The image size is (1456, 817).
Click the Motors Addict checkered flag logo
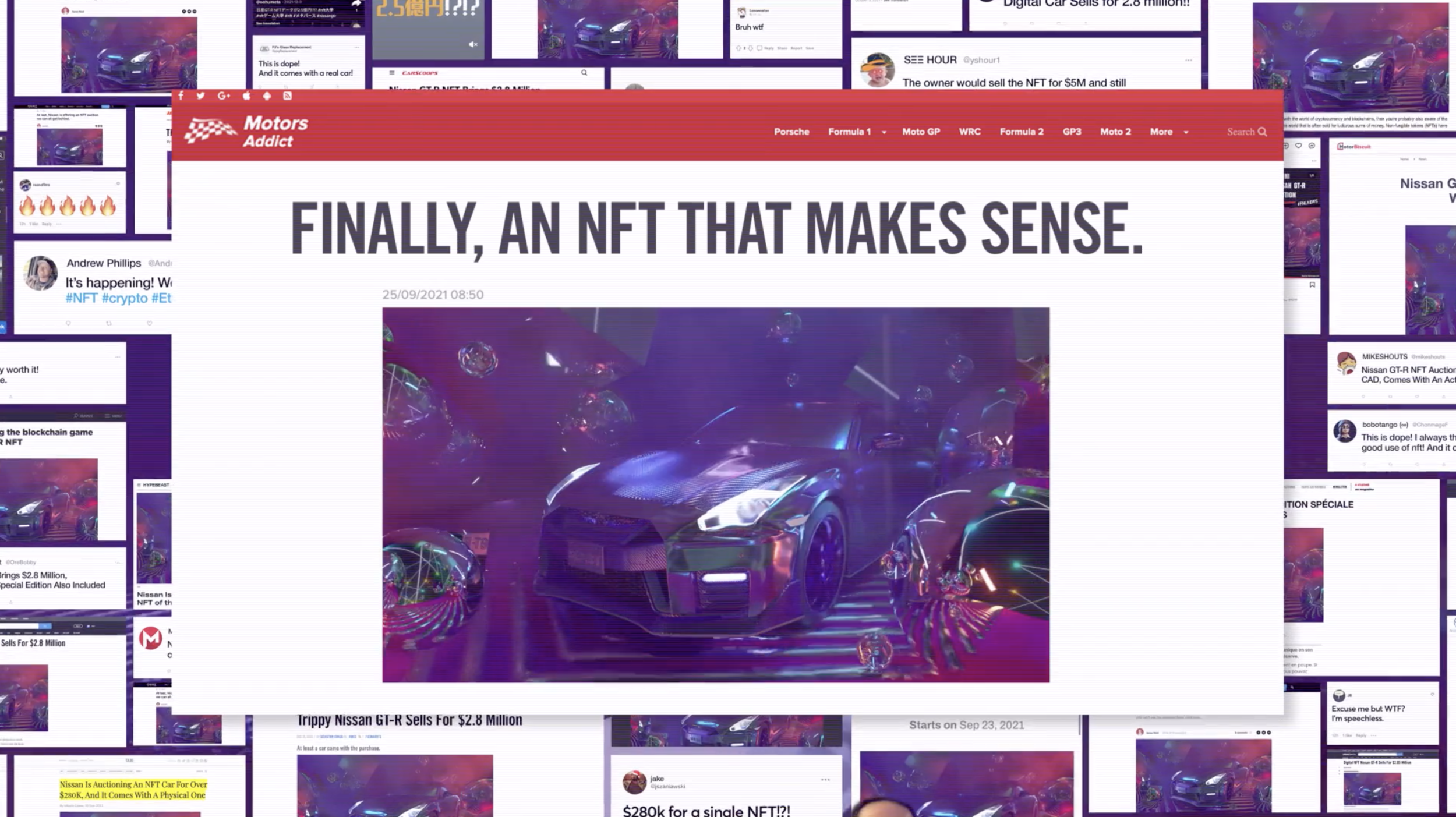pyautogui.click(x=211, y=130)
